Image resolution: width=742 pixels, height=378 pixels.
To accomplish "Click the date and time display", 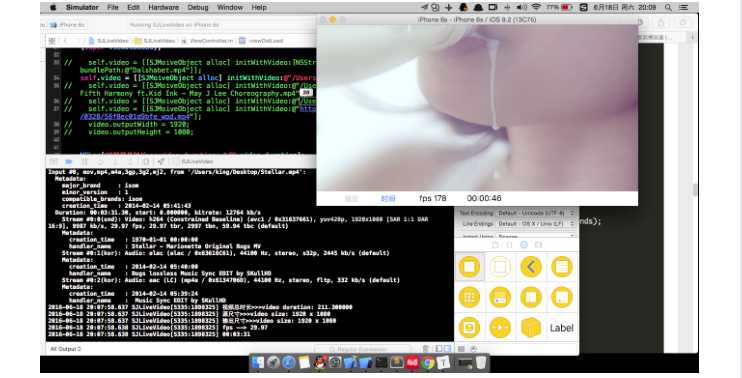I will point(625,8).
